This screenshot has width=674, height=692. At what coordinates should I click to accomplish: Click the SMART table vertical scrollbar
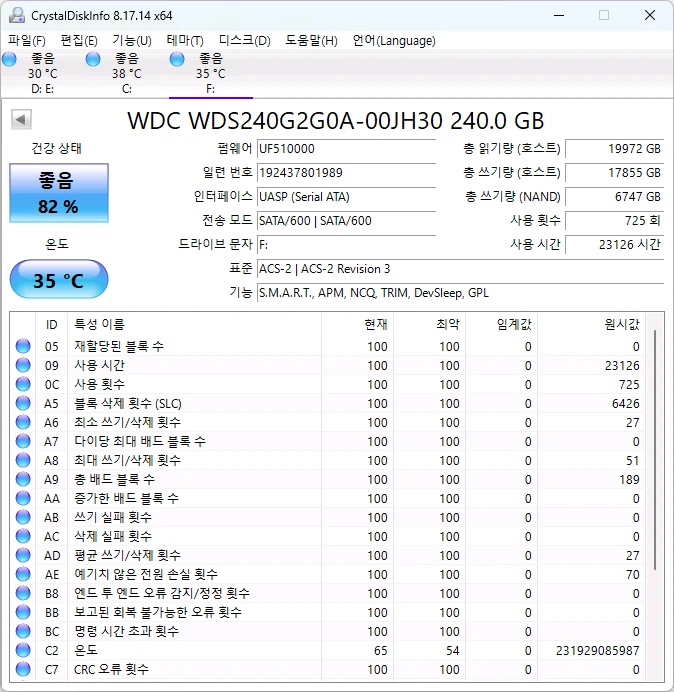pyautogui.click(x=655, y=450)
